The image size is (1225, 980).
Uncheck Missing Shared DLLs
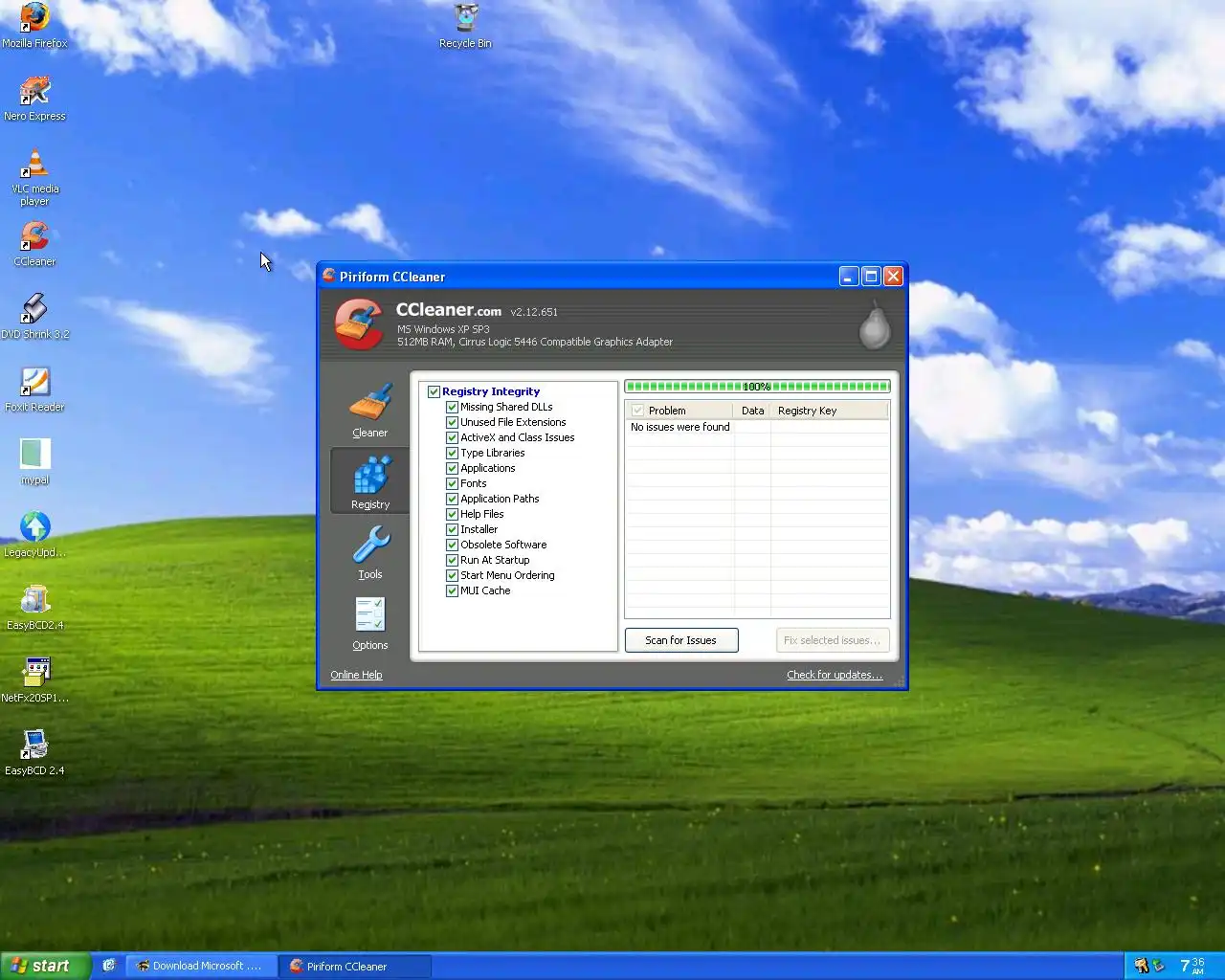452,407
